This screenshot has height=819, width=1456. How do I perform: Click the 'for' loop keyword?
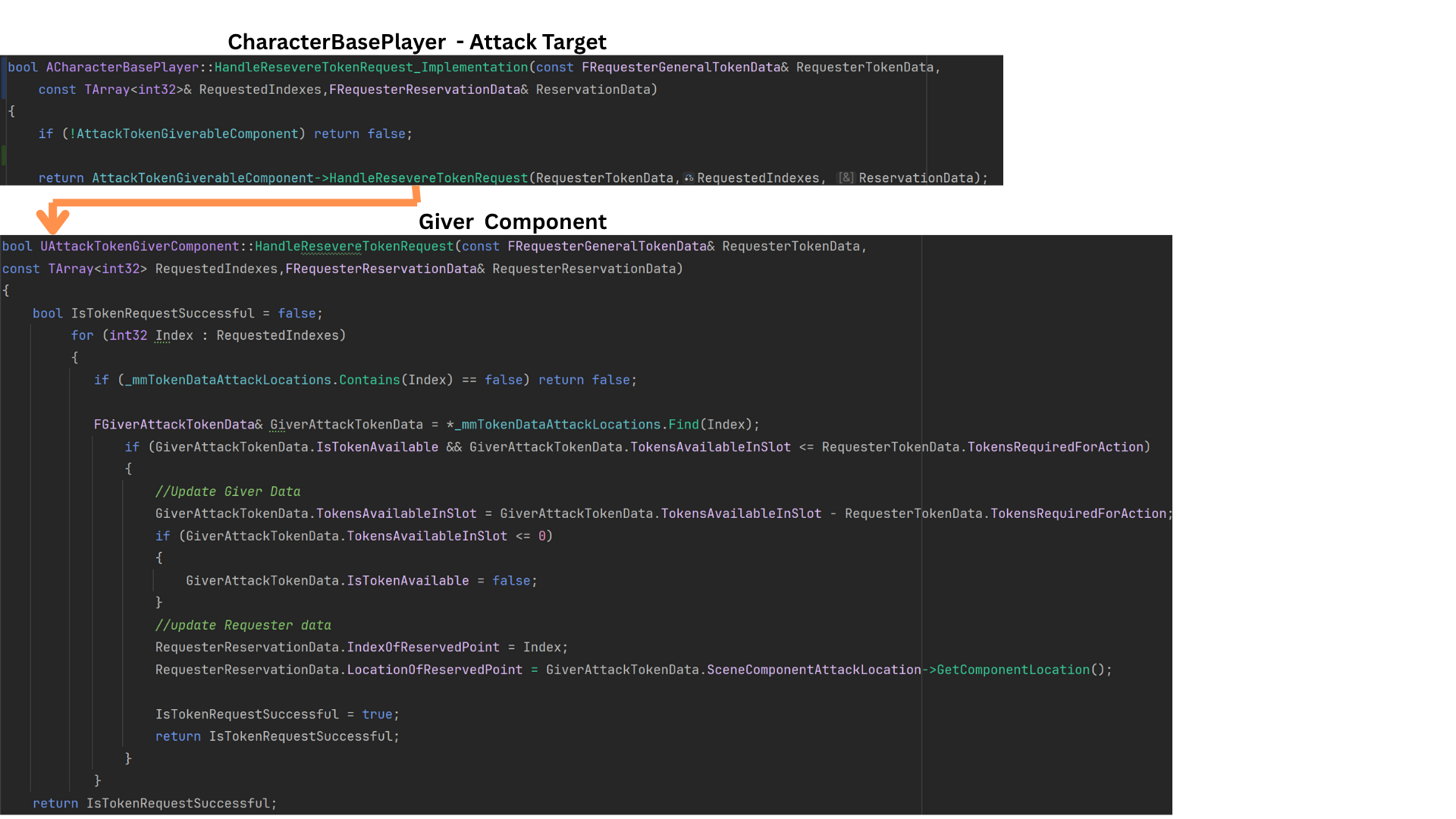click(x=82, y=336)
